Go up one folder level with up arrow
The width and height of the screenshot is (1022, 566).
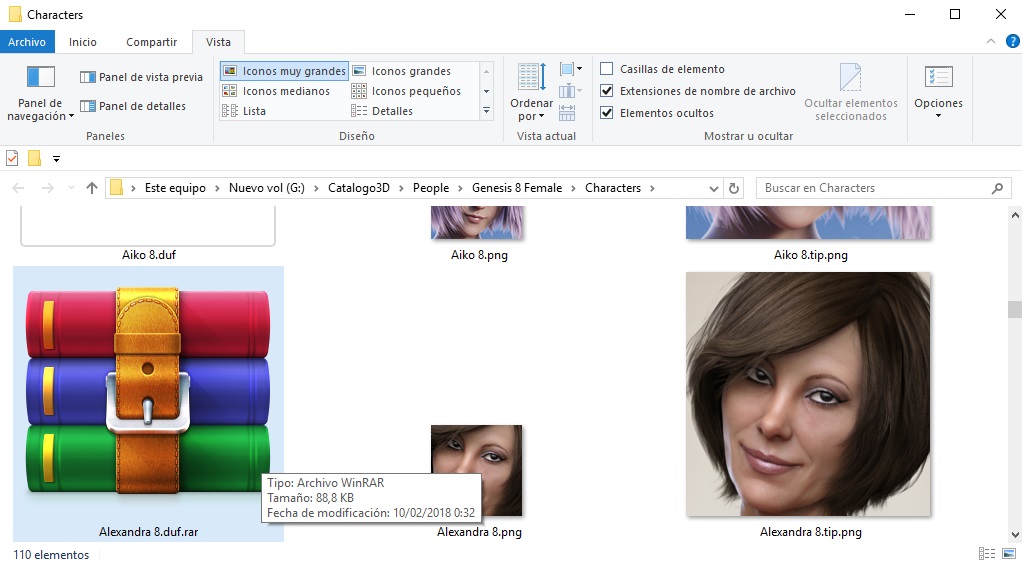point(92,188)
